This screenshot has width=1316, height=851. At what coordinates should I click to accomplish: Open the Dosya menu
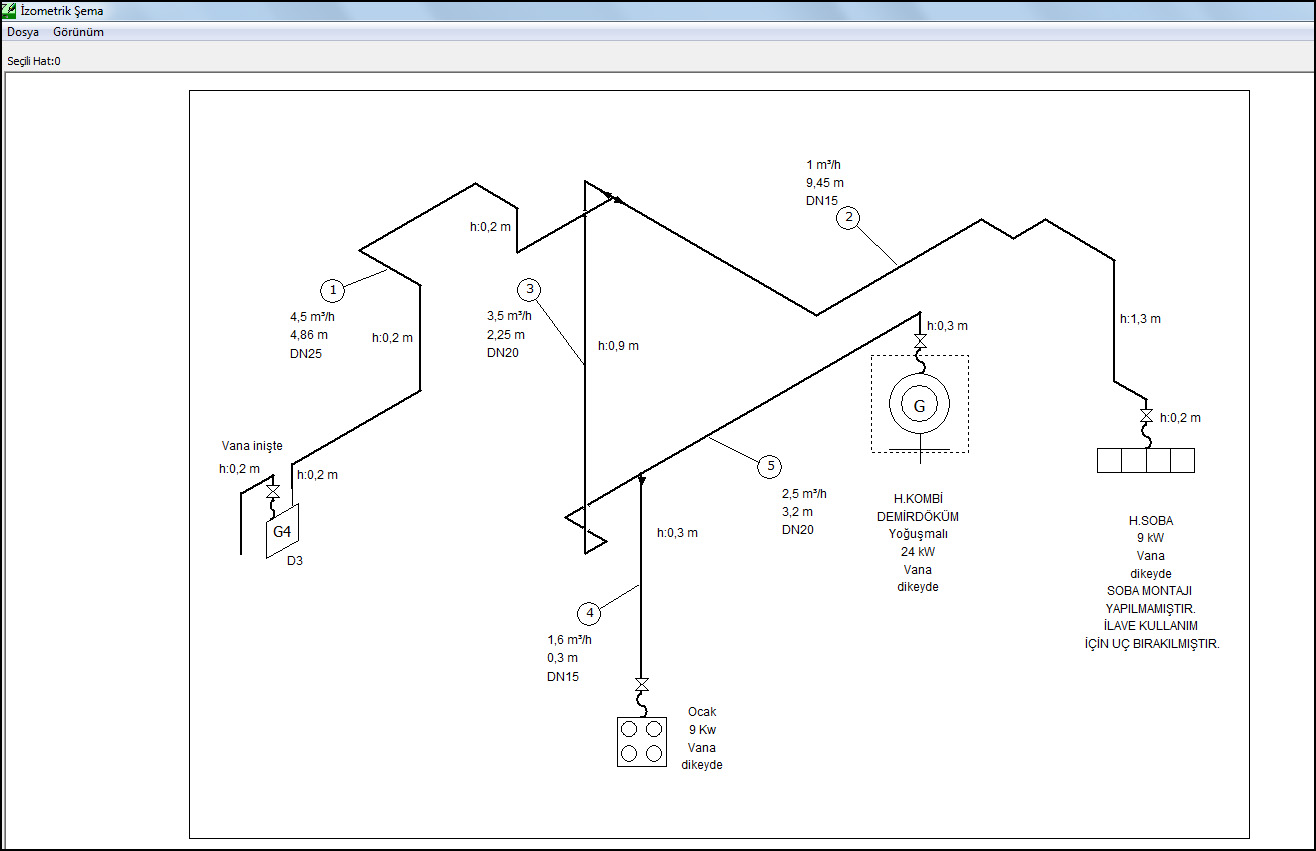[x=23, y=32]
